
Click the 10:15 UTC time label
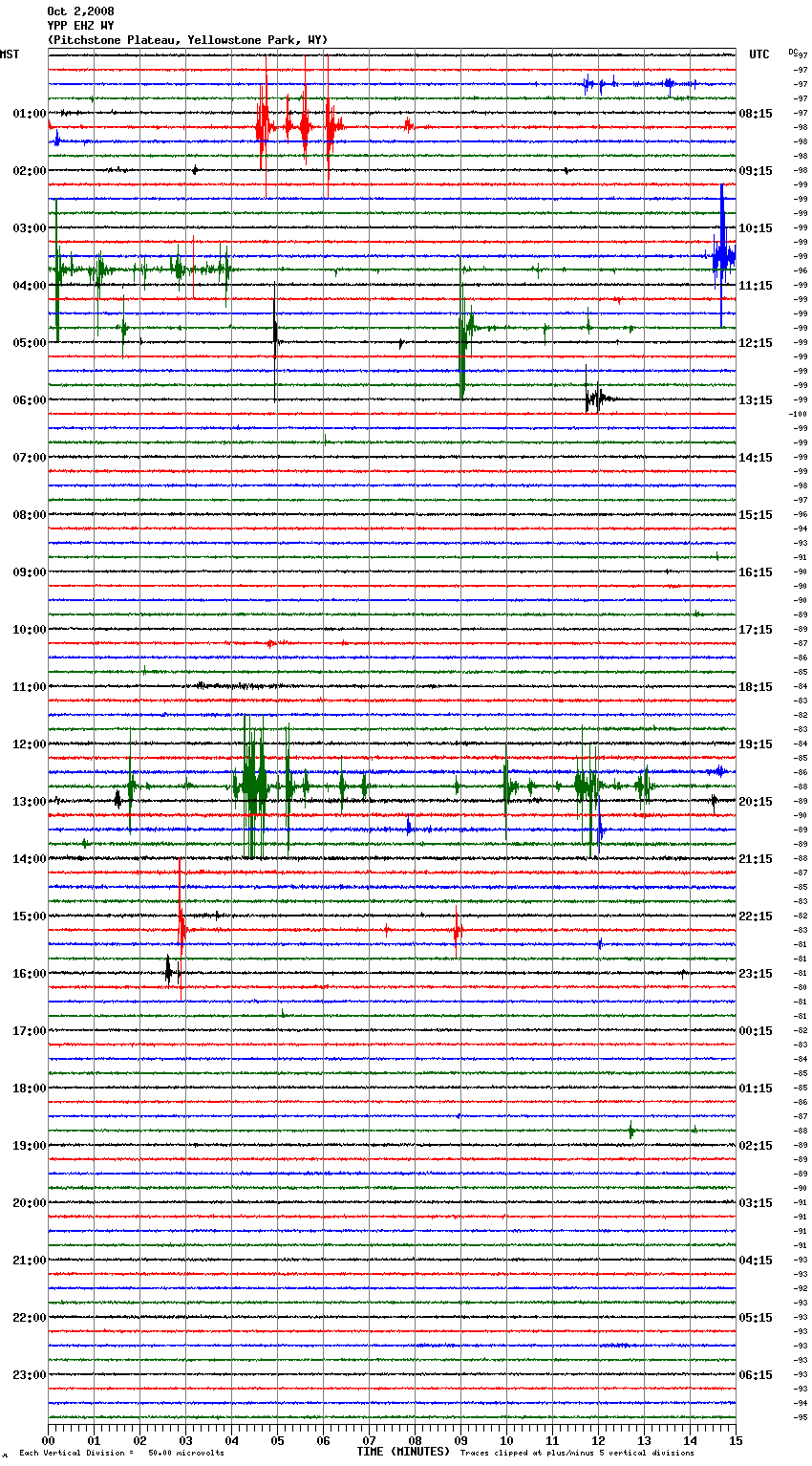[756, 227]
